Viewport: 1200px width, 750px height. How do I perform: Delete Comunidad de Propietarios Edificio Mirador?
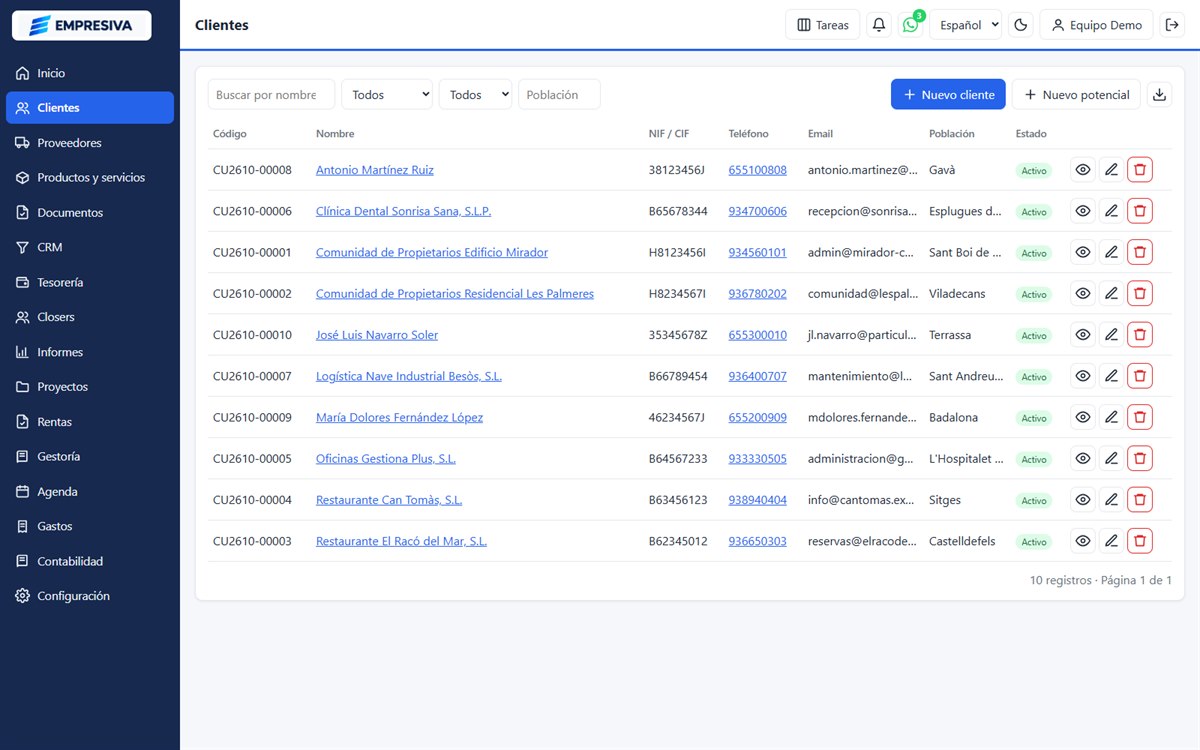click(x=1140, y=252)
